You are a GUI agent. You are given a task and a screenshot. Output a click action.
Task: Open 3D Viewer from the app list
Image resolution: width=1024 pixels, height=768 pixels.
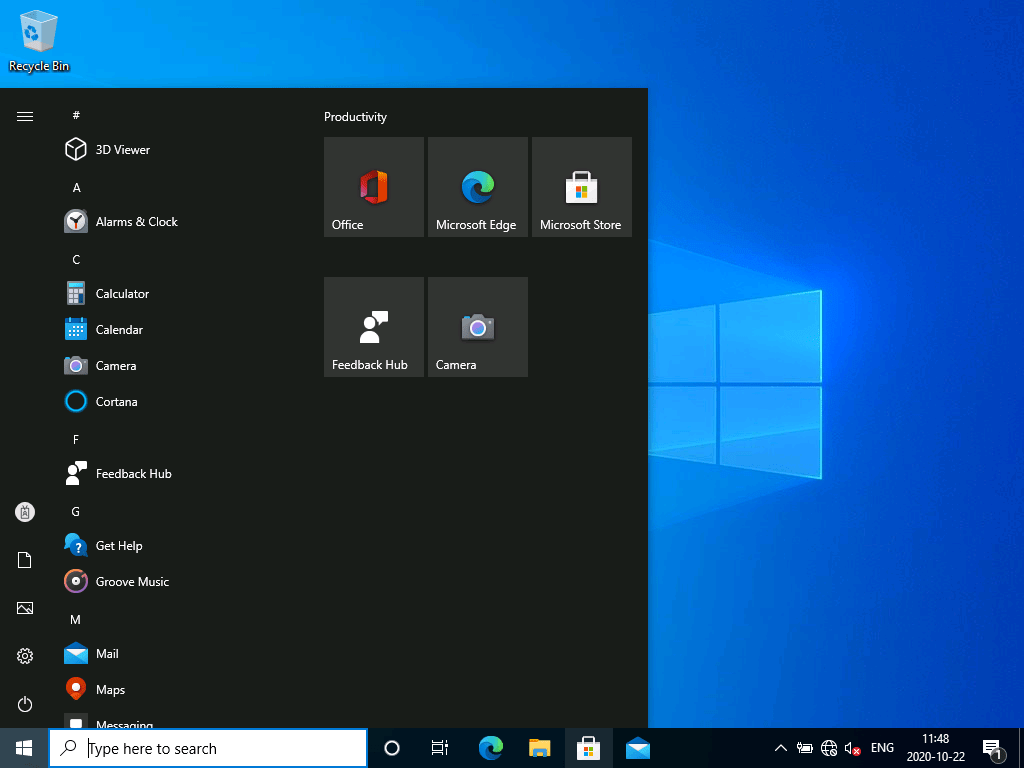pyautogui.click(x=122, y=150)
